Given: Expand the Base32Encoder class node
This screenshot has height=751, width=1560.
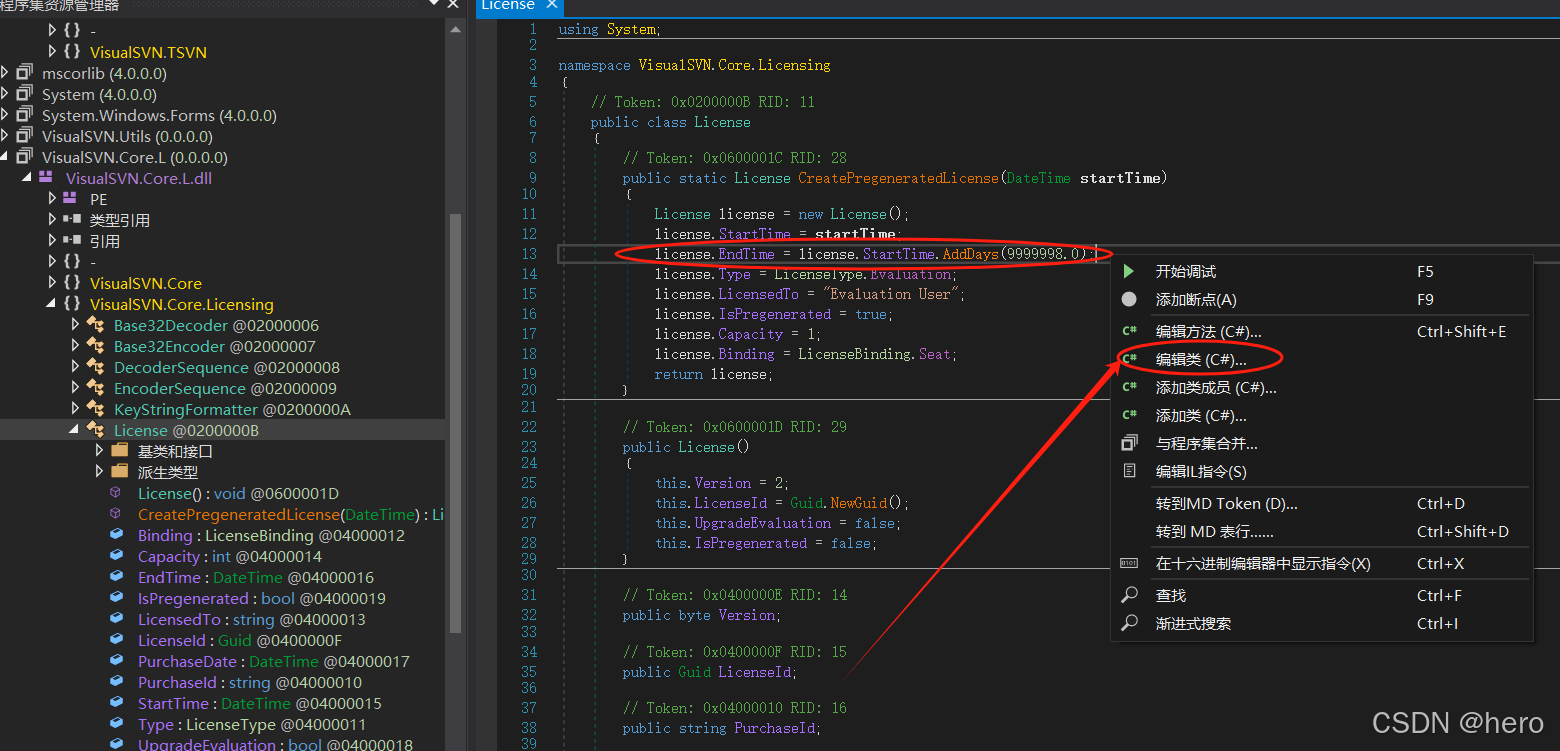Looking at the screenshot, I should point(76,346).
